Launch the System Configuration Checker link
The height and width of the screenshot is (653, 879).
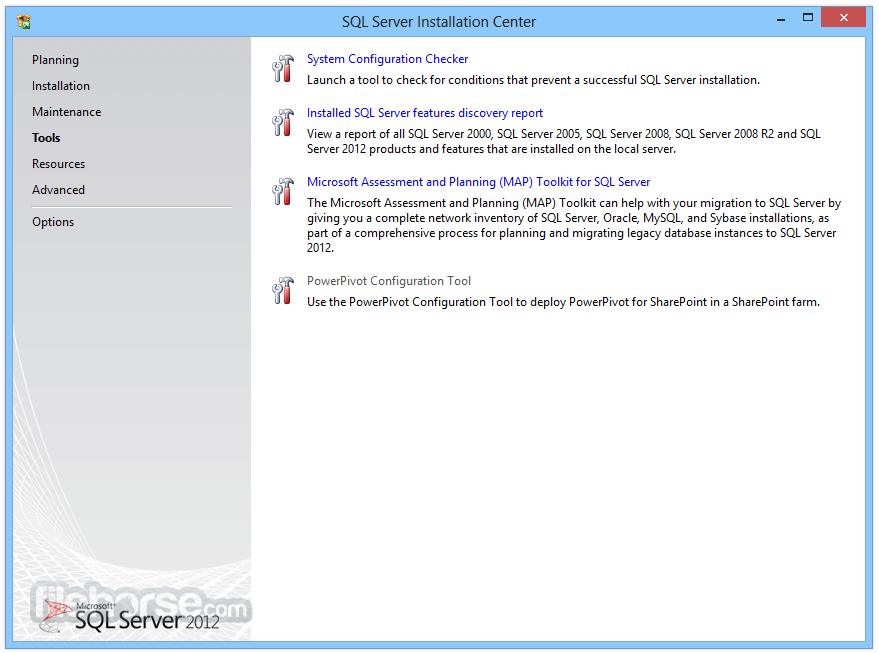(x=387, y=59)
